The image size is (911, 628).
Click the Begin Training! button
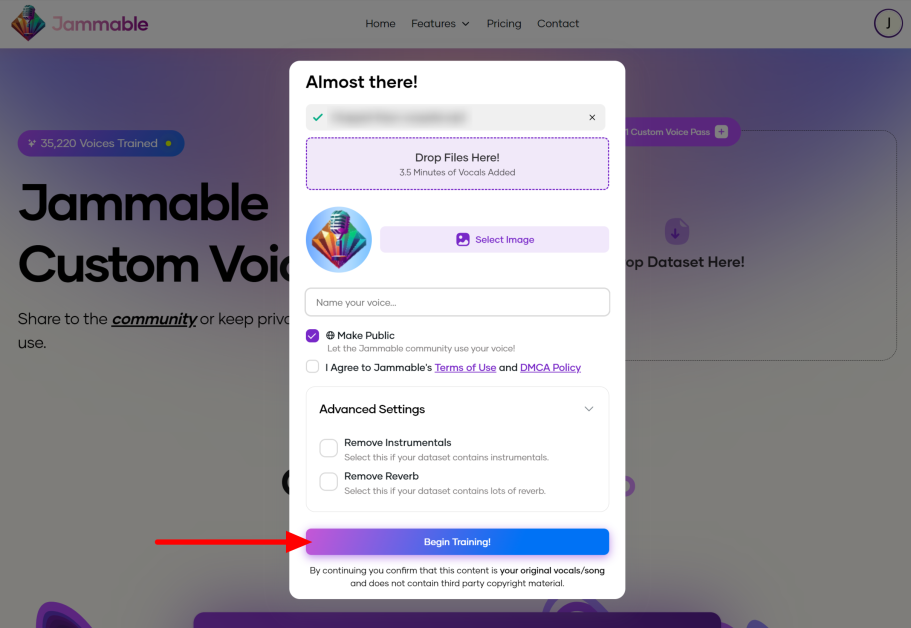[457, 541]
